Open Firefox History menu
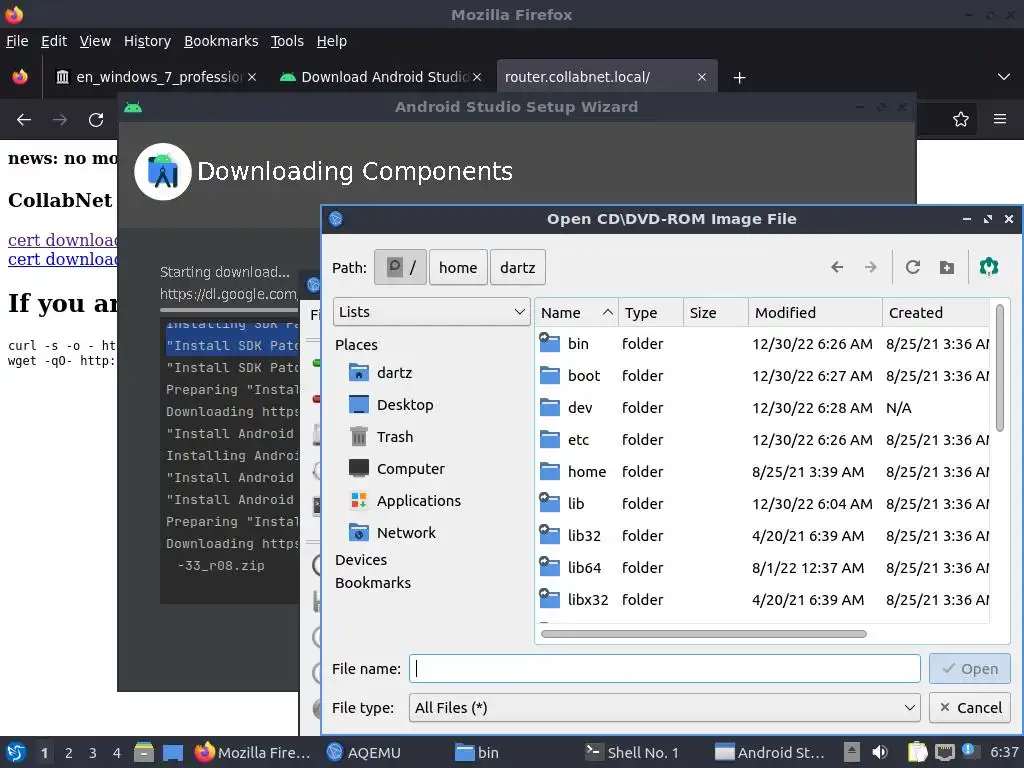 pyautogui.click(x=147, y=41)
